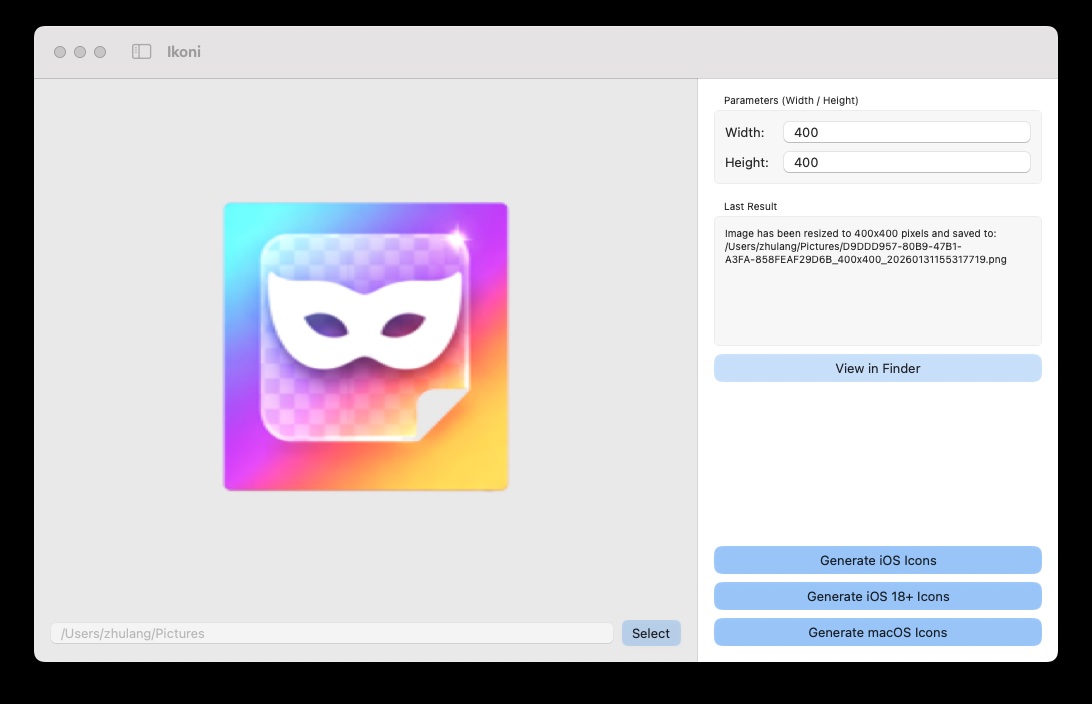
Task: Click the green zoom button in titlebar
Action: tap(99, 51)
